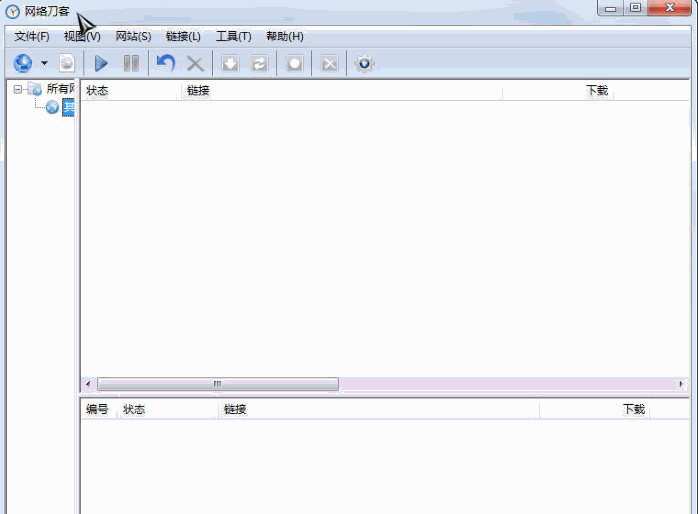Screen dimensions: 698x514
Task: Sort lower list by 状态 column header
Action: 168,409
